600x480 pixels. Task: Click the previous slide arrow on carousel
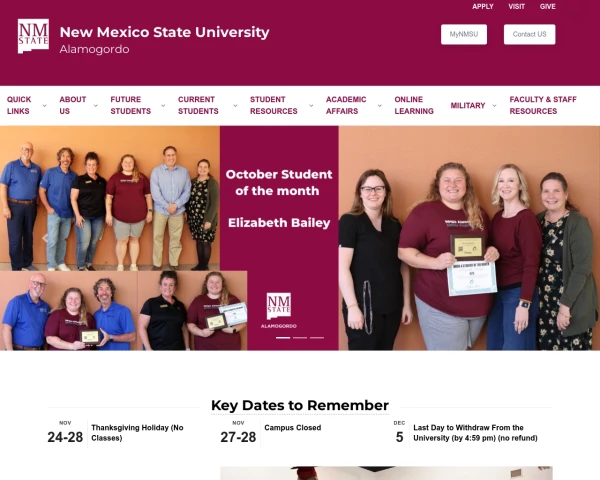[45, 238]
